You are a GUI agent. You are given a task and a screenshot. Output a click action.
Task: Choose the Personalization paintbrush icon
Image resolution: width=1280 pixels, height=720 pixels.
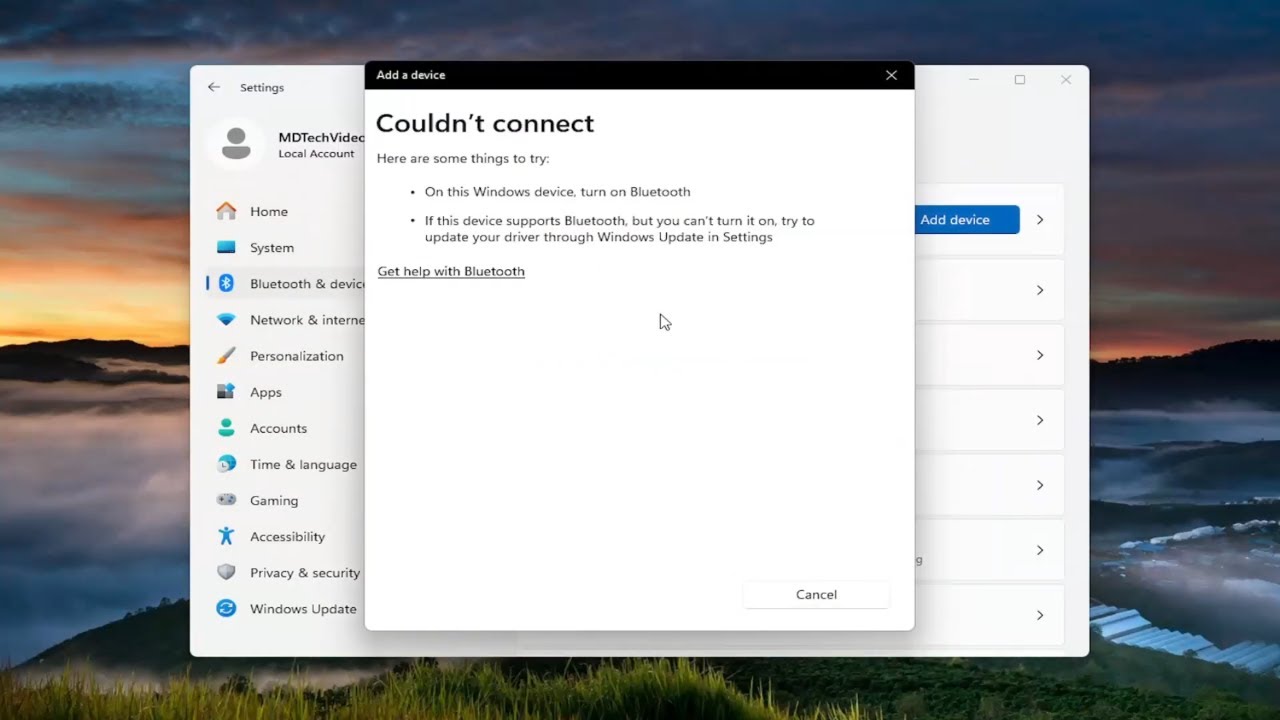point(227,355)
